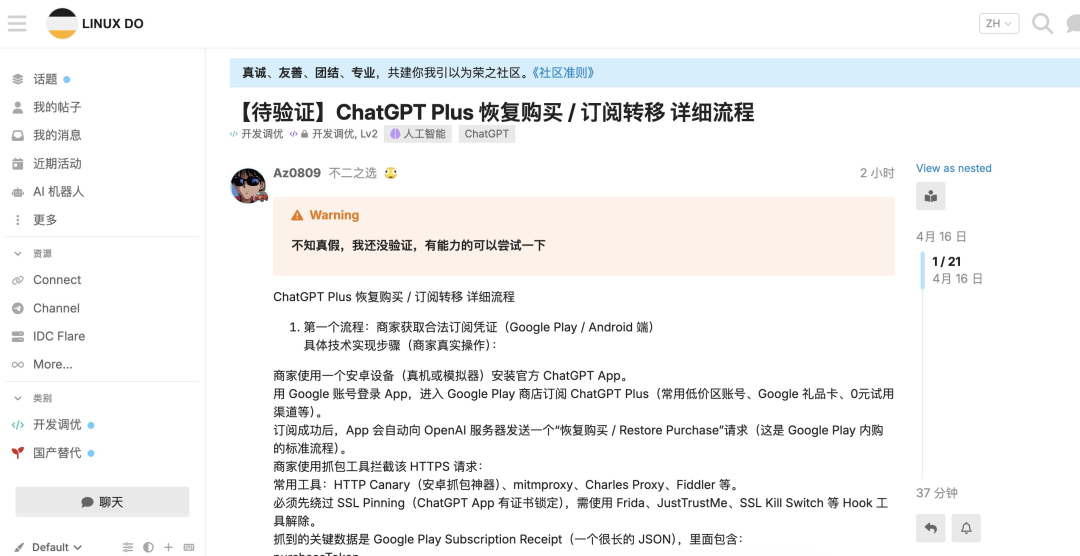Screen dimensions: 1080x556
Task: Click the 聊天 chat button
Action: 102,502
